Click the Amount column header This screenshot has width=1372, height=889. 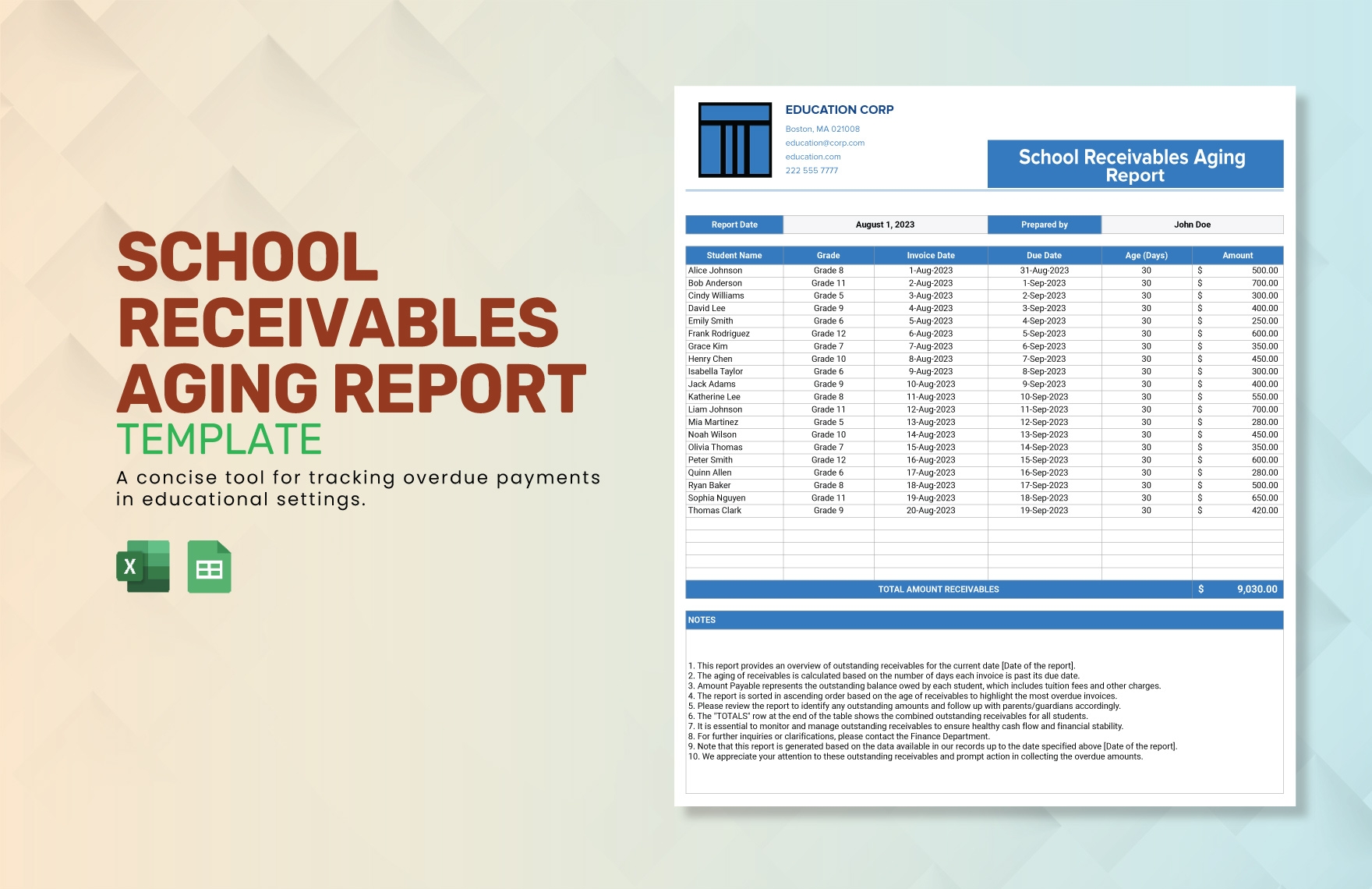click(x=1238, y=255)
